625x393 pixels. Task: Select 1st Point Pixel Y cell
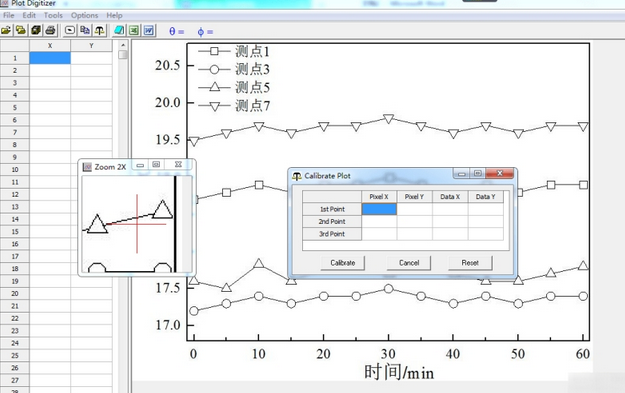415,209
